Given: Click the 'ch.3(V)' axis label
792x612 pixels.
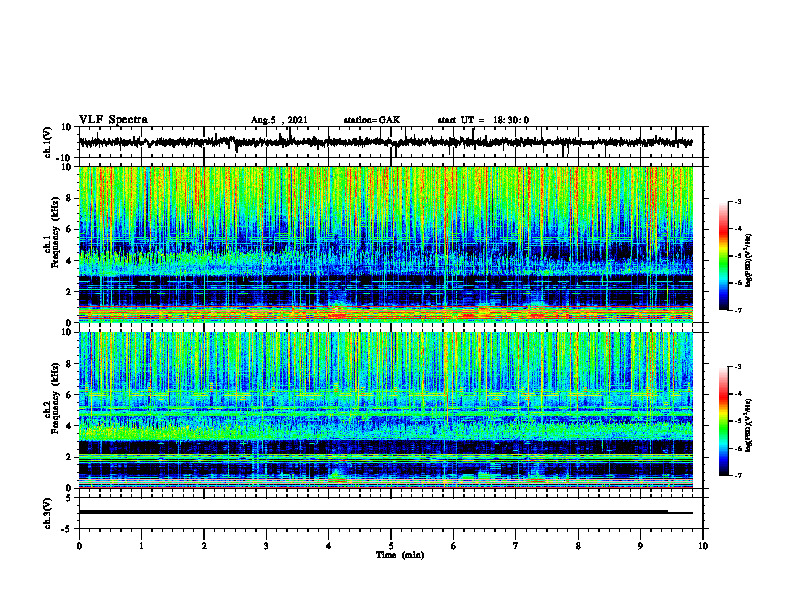Looking at the screenshot, I should [46, 514].
